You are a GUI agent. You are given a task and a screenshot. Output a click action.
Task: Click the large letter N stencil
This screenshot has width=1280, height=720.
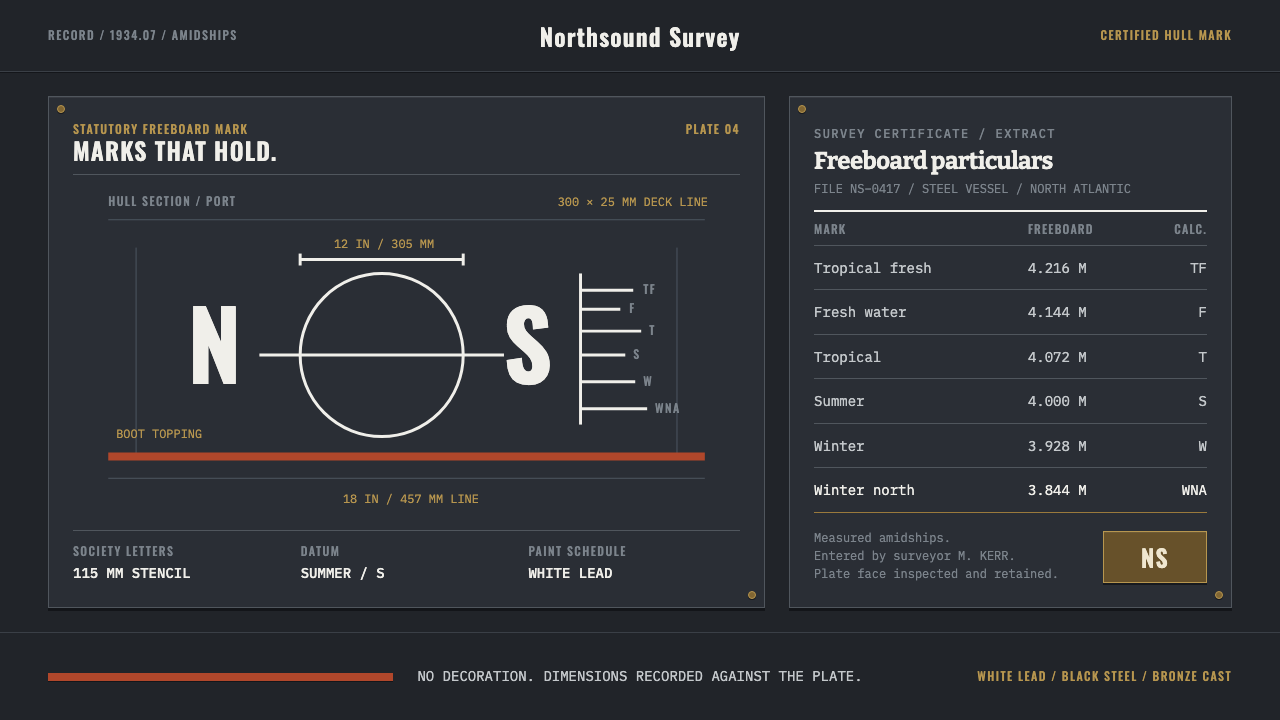[214, 345]
